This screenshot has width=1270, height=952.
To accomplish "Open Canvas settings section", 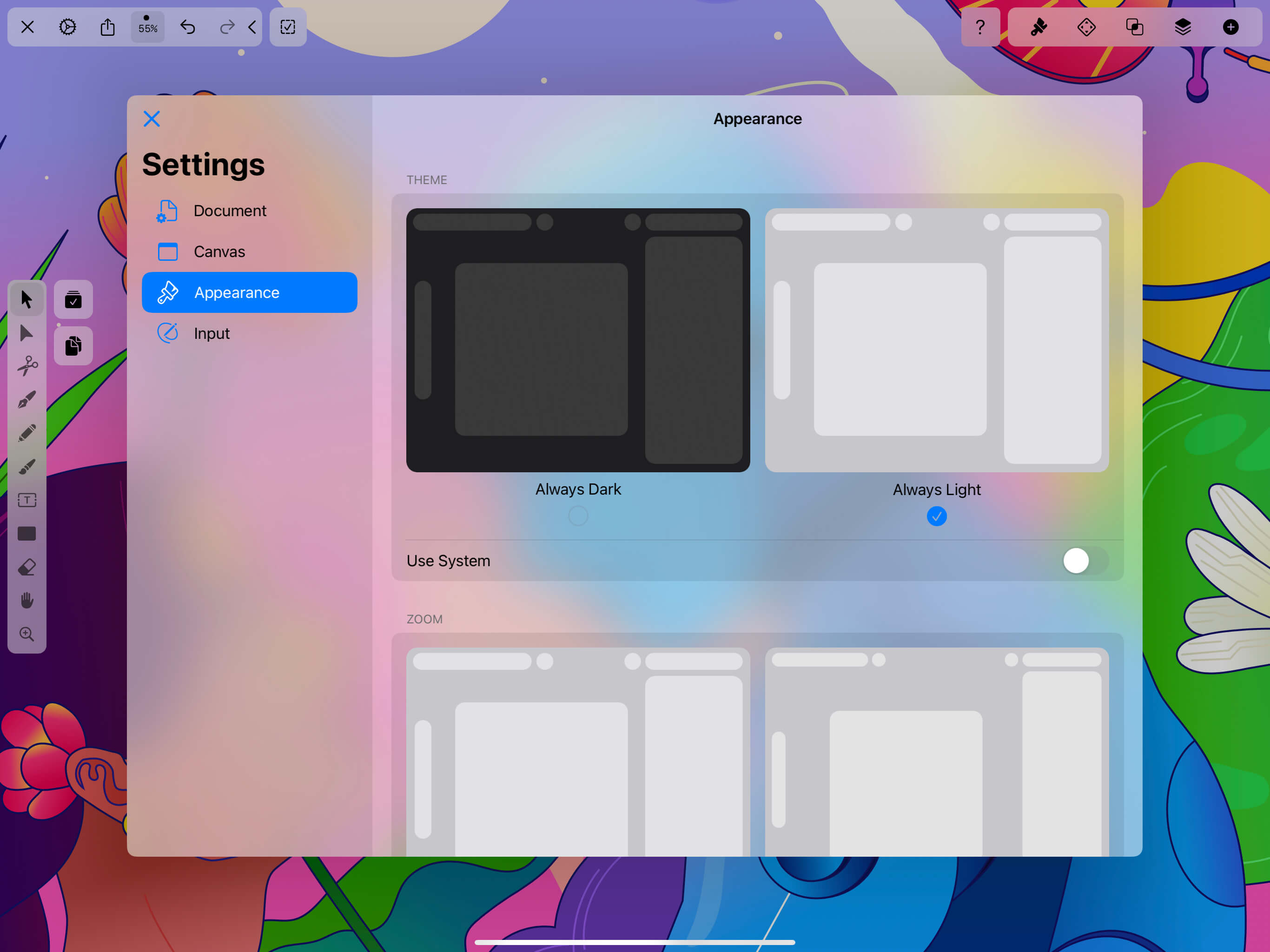I will 249,251.
